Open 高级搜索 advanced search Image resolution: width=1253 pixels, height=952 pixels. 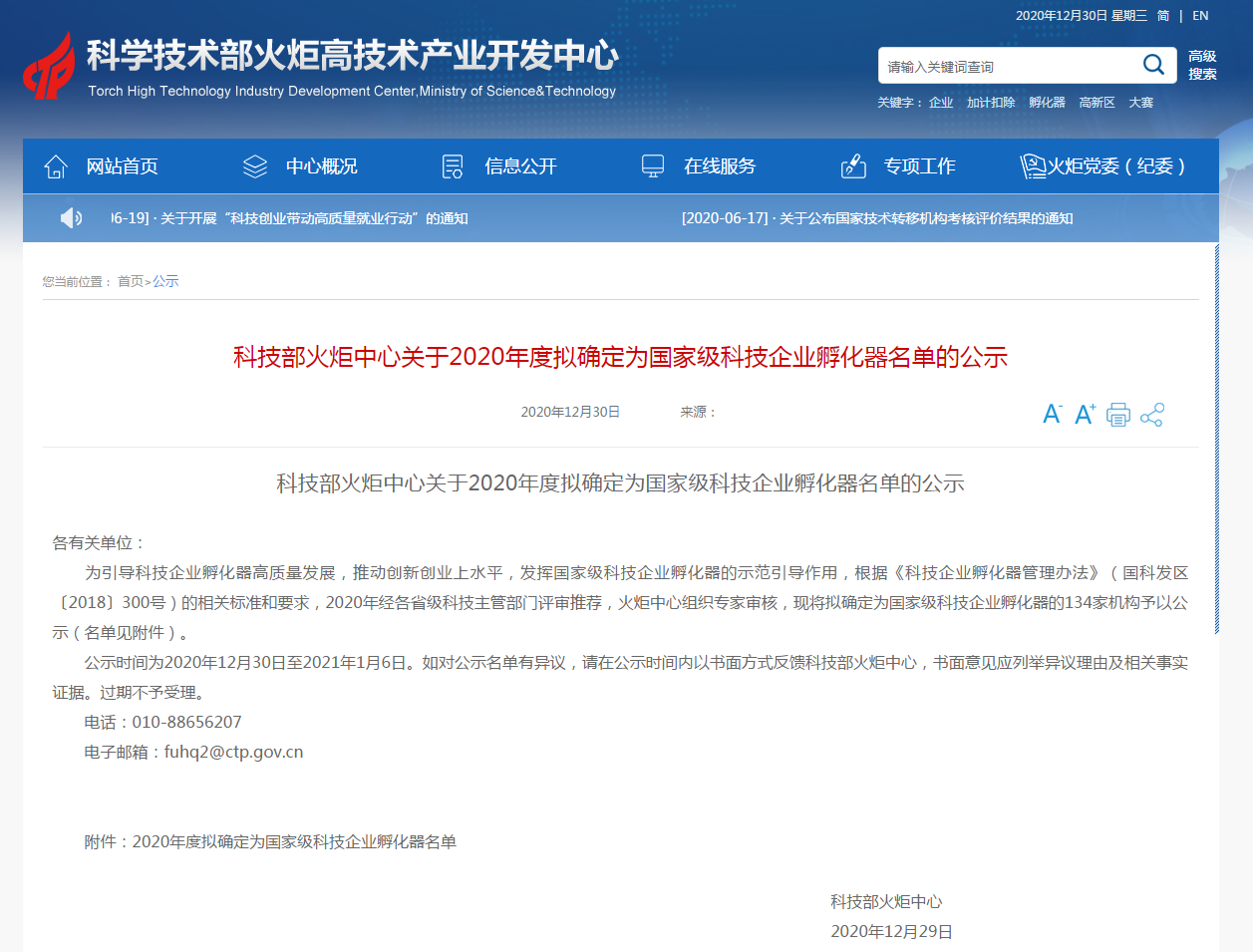(x=1202, y=65)
